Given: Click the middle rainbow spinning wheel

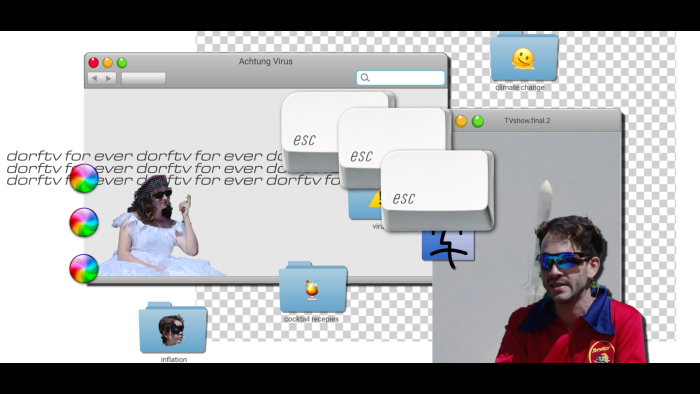Looking at the screenshot, I should click(84, 222).
